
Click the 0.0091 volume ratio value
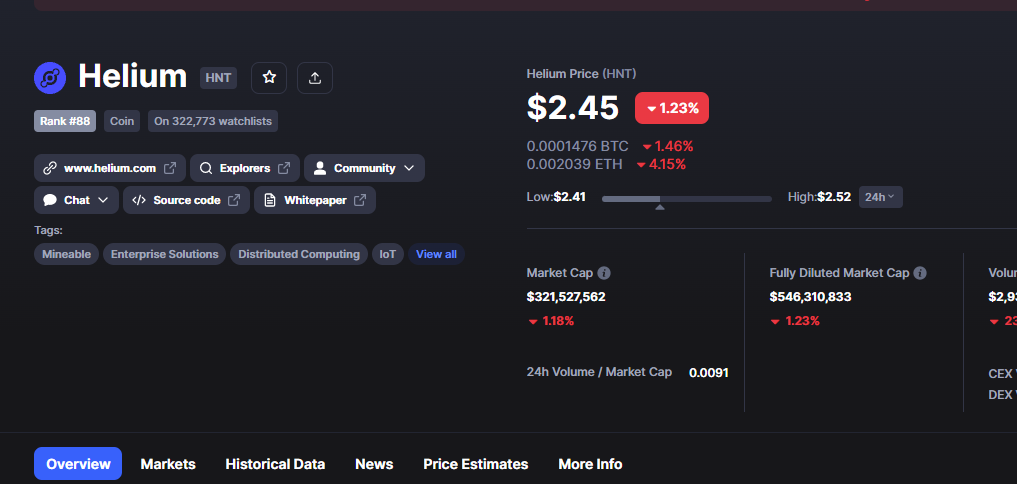coord(709,373)
